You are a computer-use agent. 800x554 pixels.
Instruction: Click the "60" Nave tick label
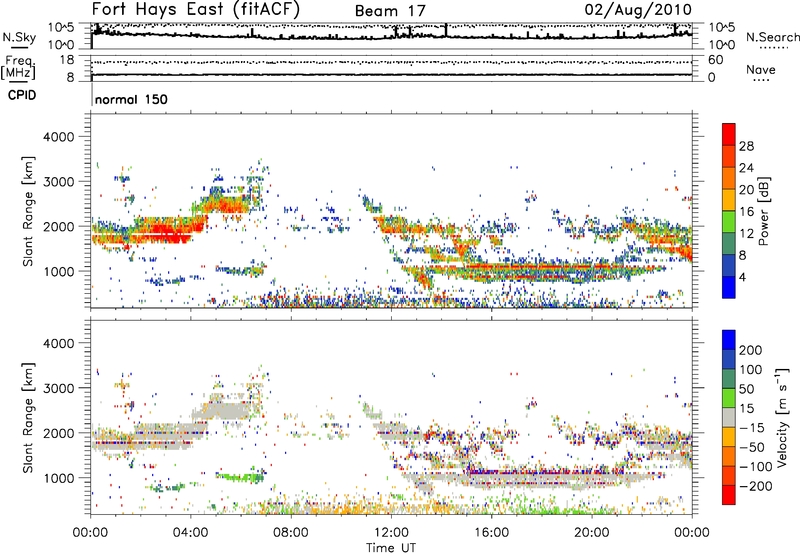click(x=716, y=60)
